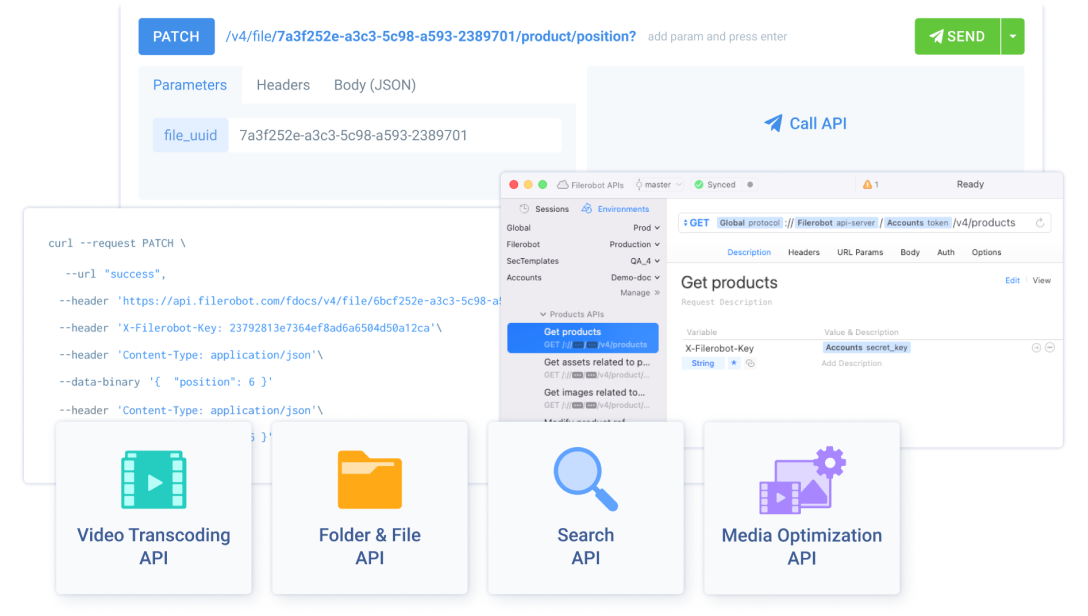Click the minus icon on X-Filerobot-Key row

point(1049,348)
